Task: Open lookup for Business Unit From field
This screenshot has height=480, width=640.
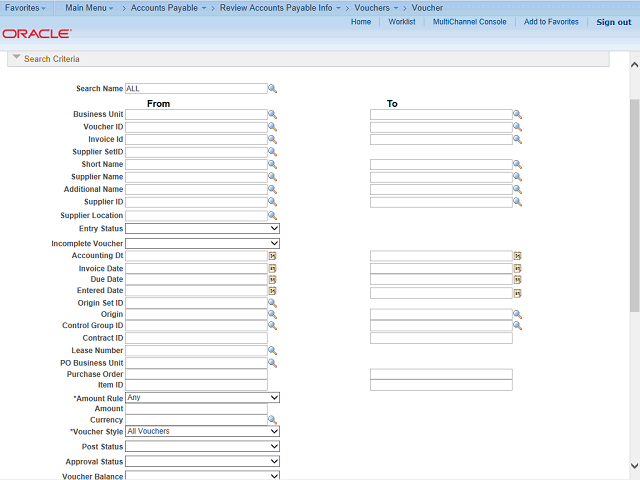Action: click(x=272, y=114)
